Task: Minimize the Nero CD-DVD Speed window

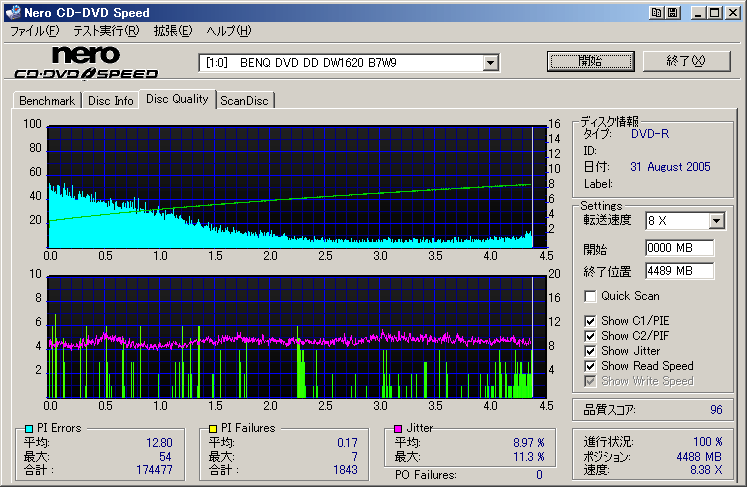Action: pos(698,13)
